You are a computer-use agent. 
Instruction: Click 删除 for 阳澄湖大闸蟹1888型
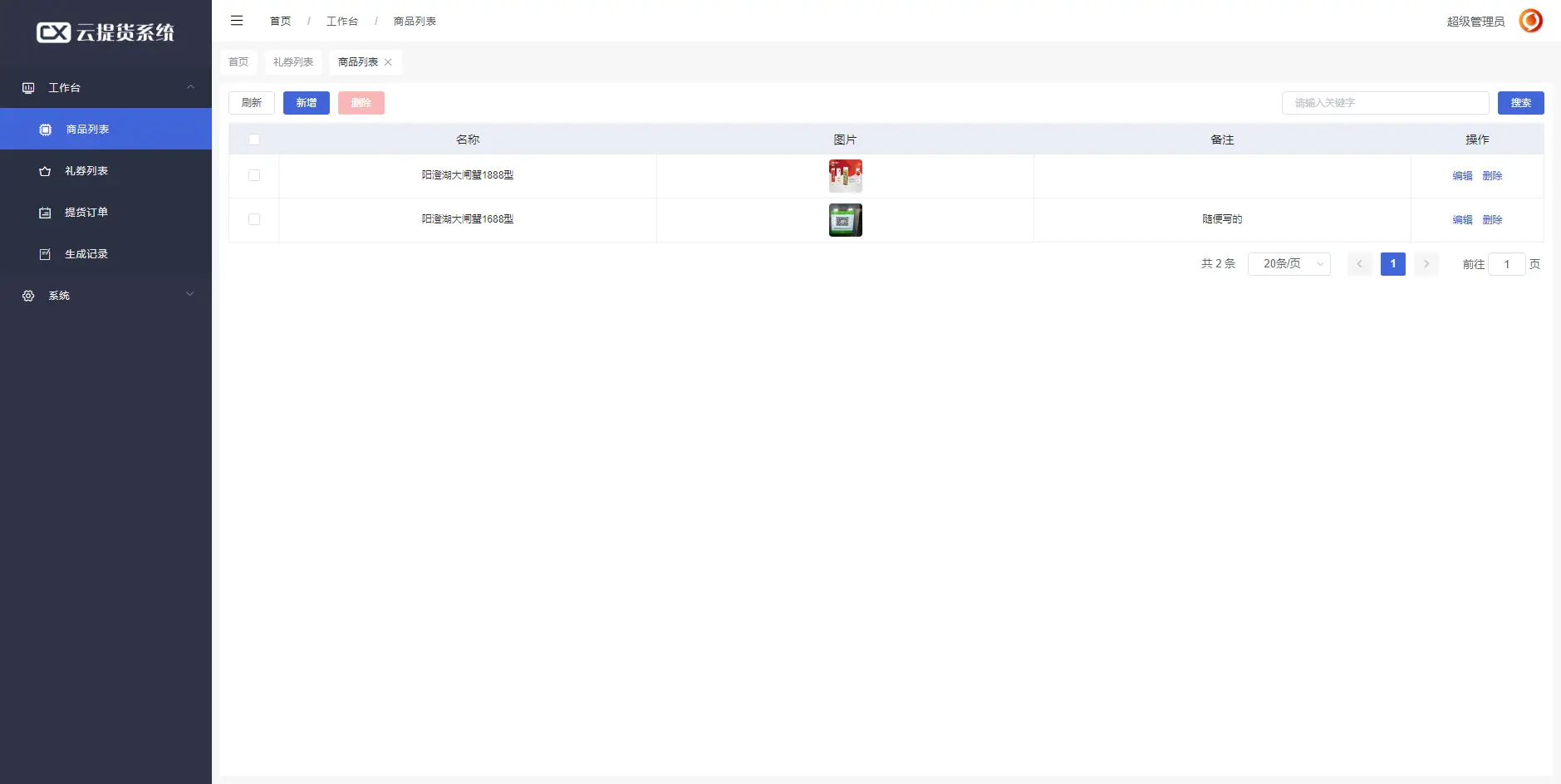click(x=1492, y=176)
